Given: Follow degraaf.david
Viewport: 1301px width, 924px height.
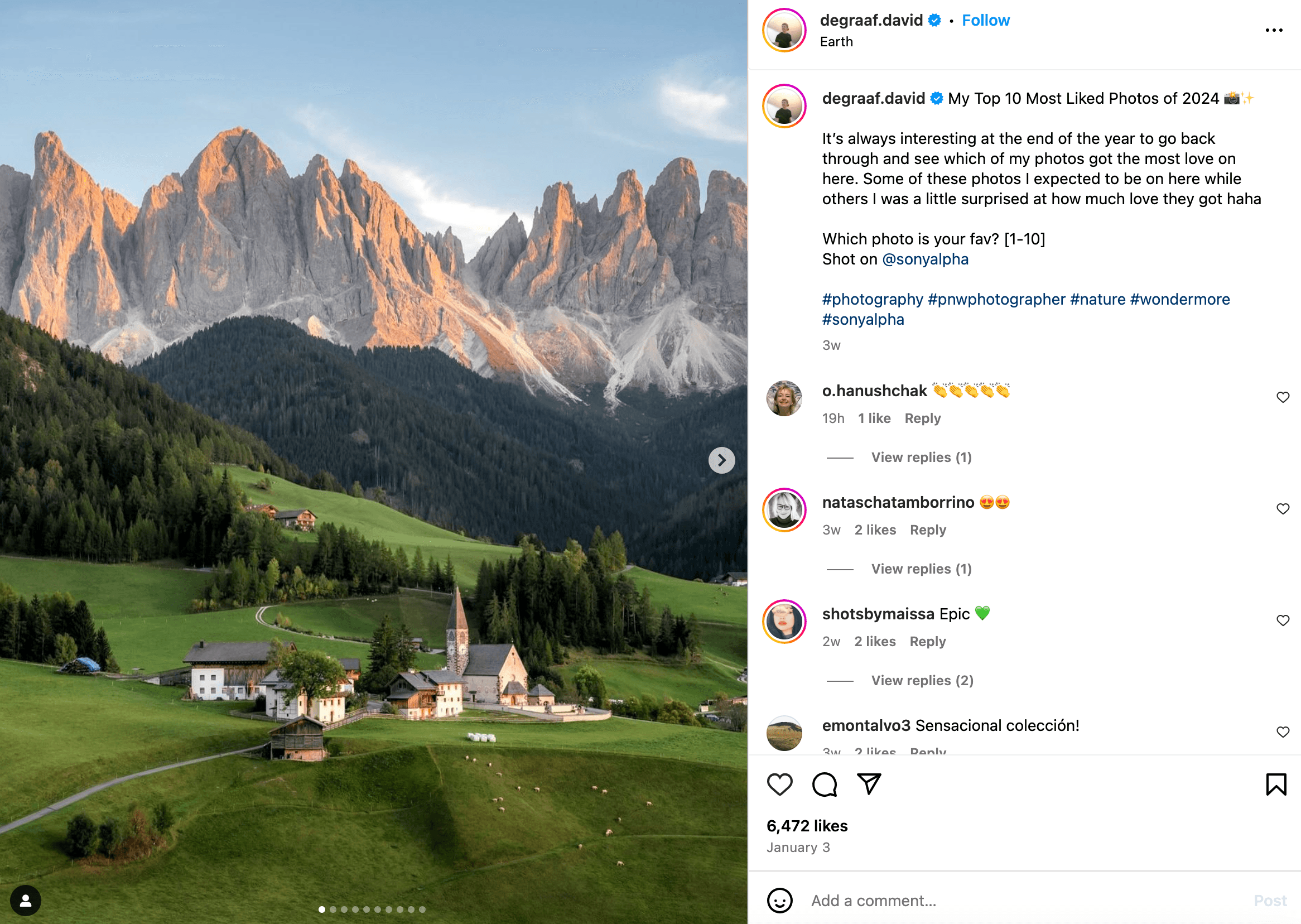Looking at the screenshot, I should pyautogui.click(x=985, y=21).
